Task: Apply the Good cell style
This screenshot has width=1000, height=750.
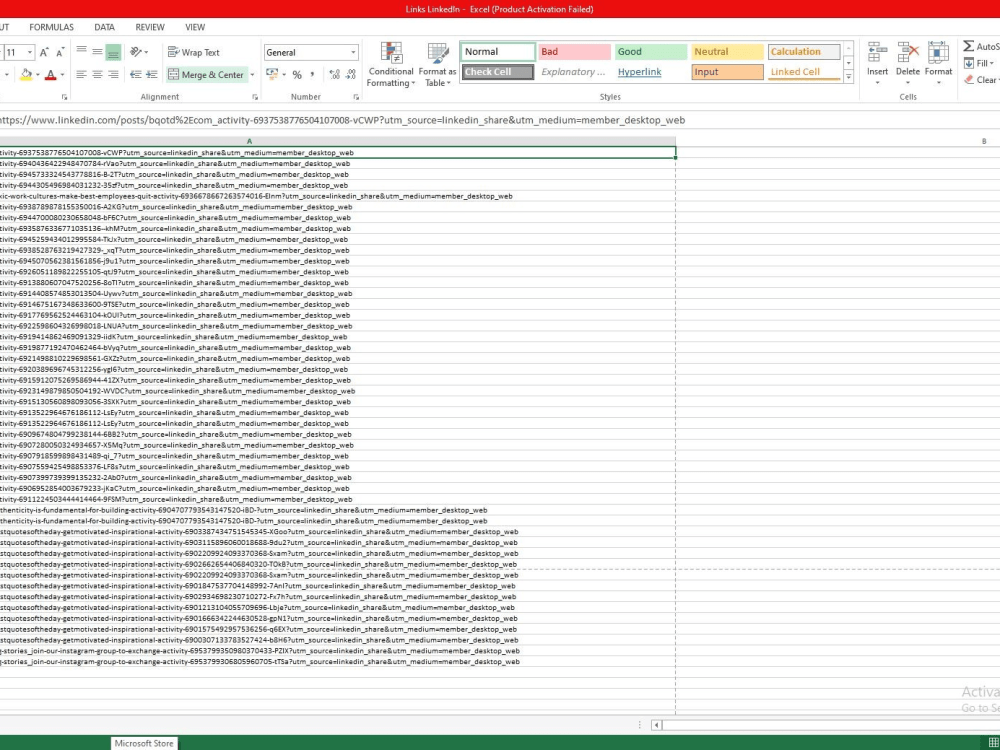Action: 651,52
